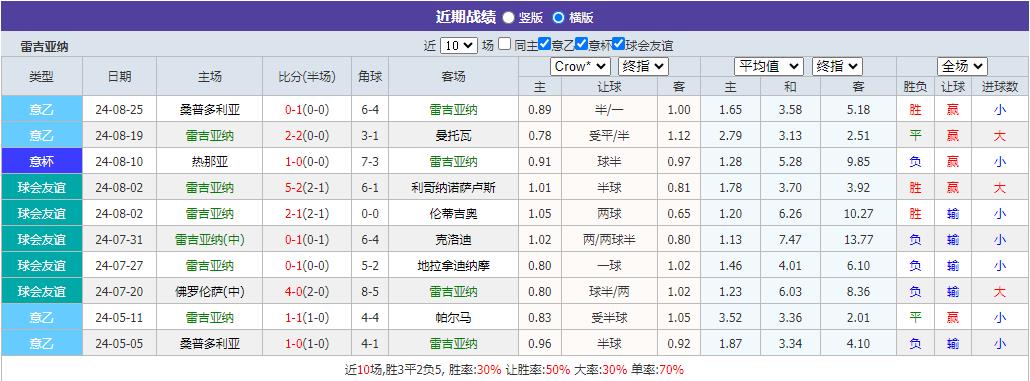Uncheck the 意杯 filter checkbox

(x=581, y=45)
